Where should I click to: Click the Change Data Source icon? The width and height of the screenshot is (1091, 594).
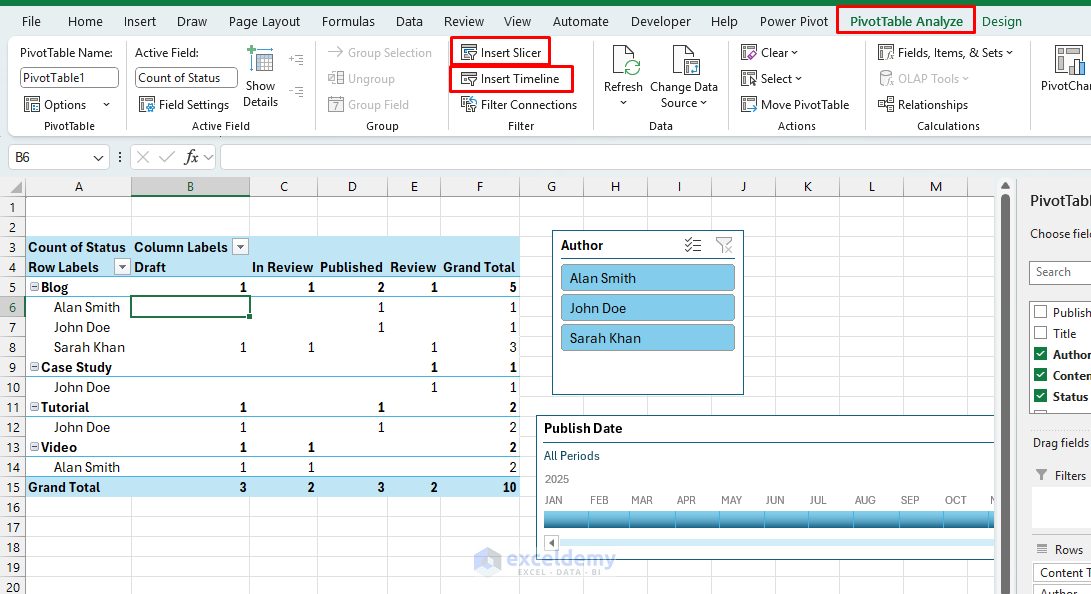pos(684,60)
